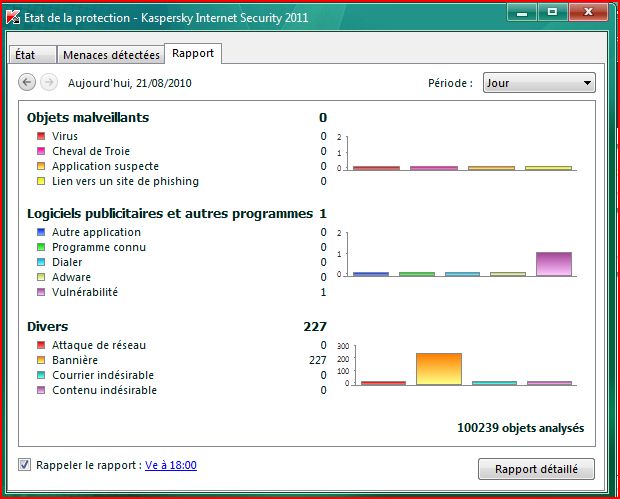Click the Ve à 18:00 link
620x499 pixels.
click(171, 465)
